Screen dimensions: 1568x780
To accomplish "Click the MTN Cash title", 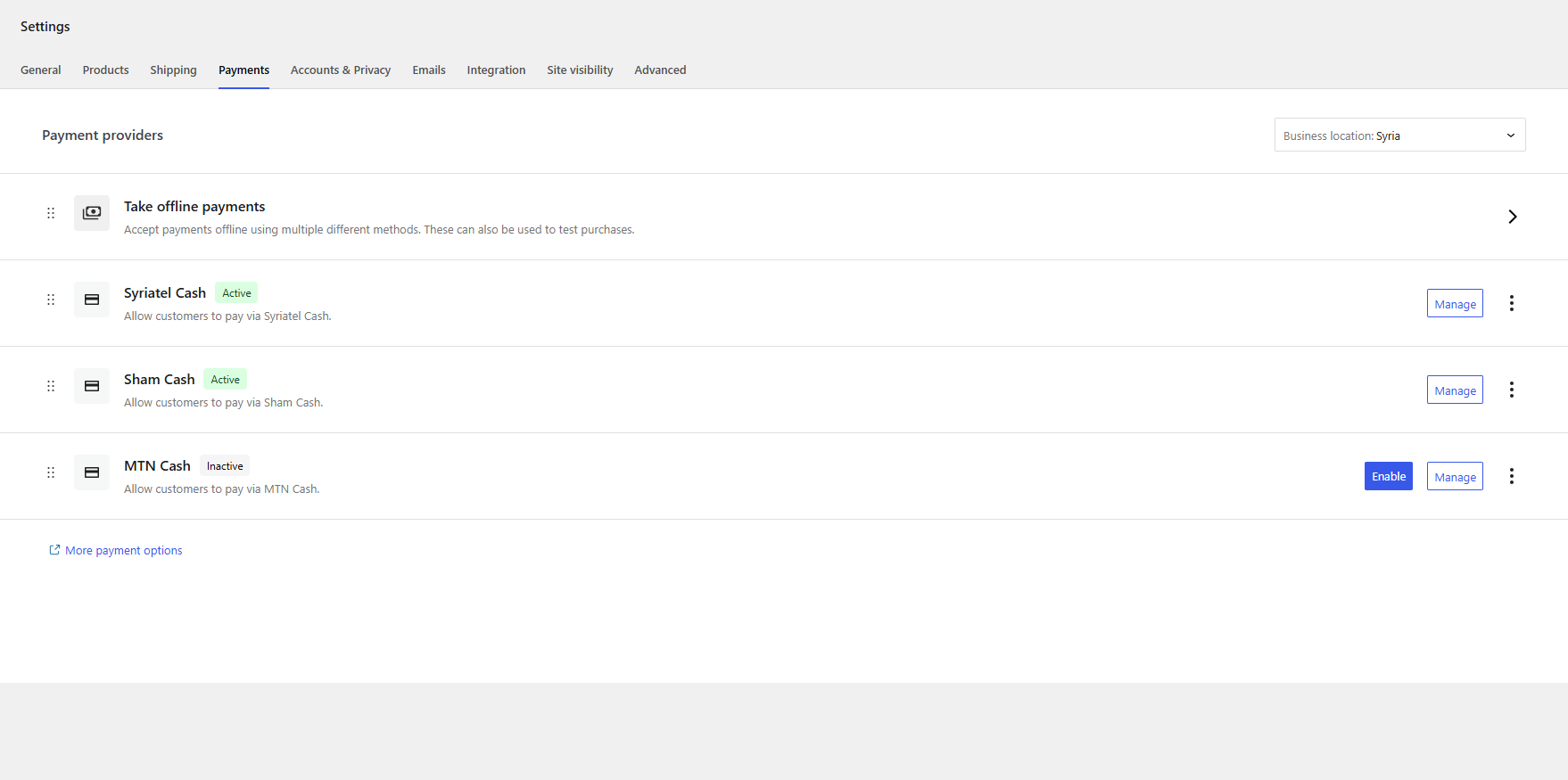I will click(157, 466).
